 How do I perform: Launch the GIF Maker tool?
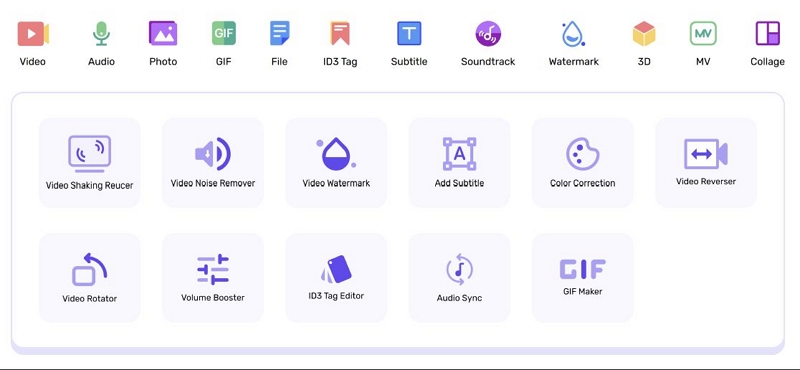(583, 278)
